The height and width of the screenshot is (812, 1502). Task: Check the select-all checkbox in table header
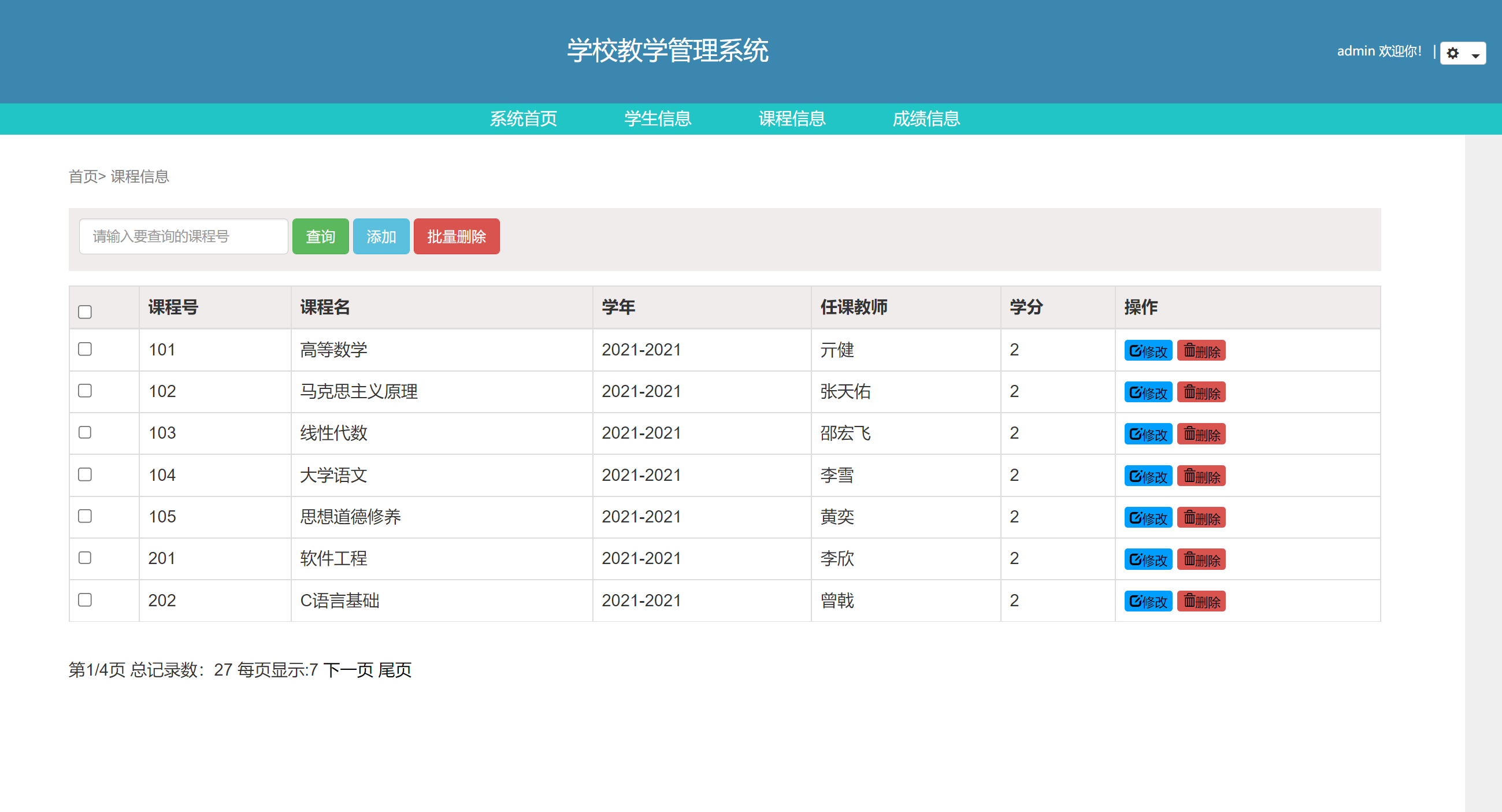coord(84,313)
